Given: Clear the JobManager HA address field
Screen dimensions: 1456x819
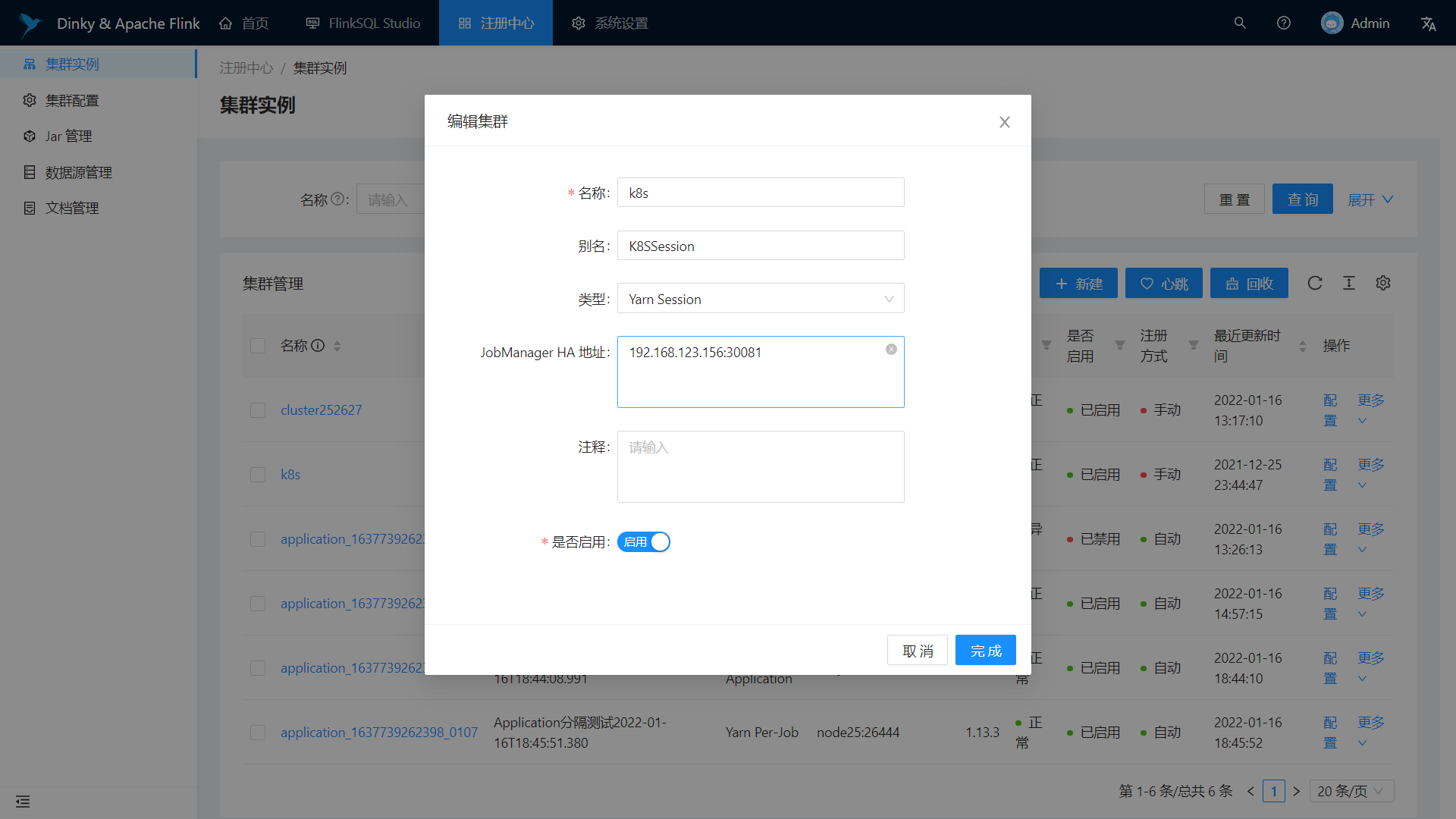Looking at the screenshot, I should [891, 350].
